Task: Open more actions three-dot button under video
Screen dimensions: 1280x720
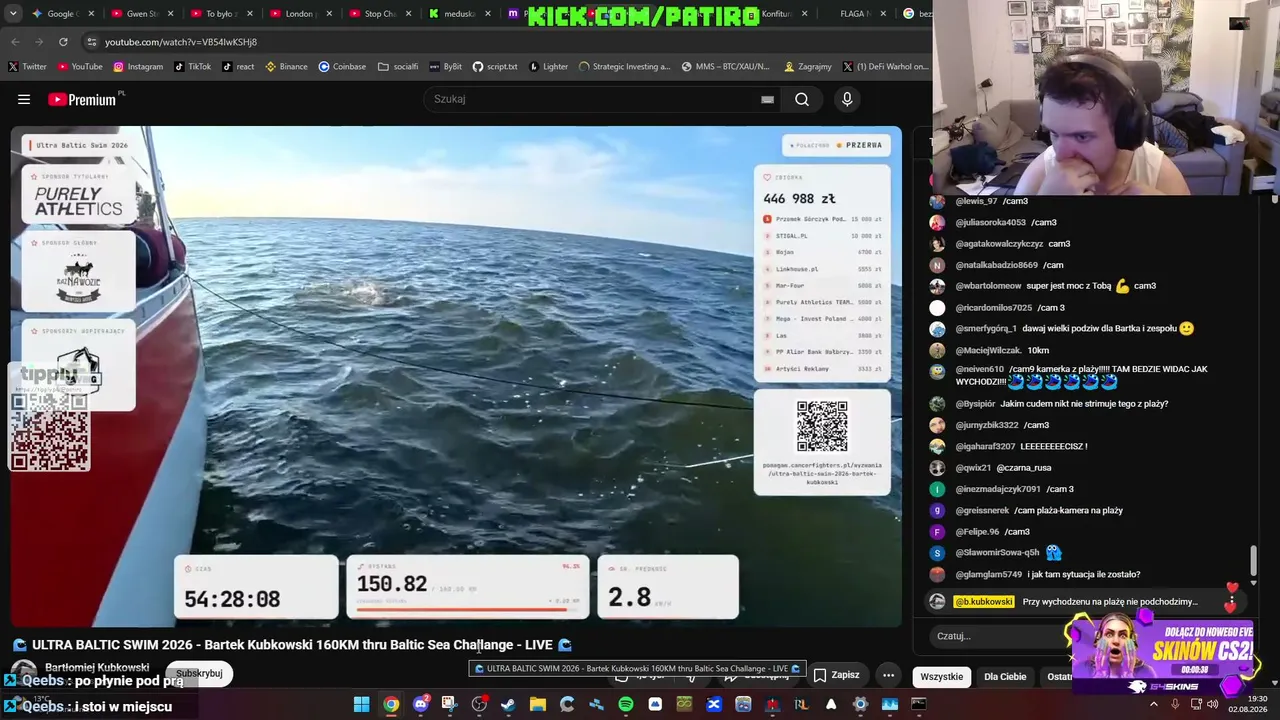Action: pos(888,675)
